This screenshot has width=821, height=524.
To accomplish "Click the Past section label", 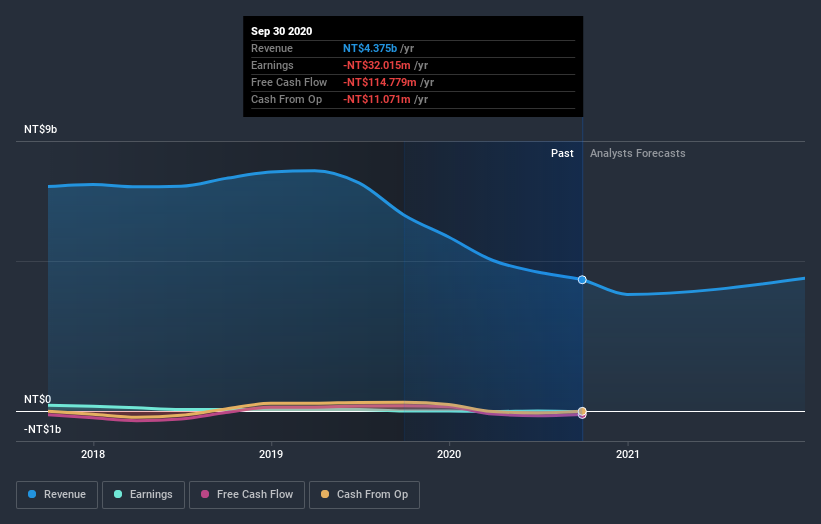I will tap(562, 153).
